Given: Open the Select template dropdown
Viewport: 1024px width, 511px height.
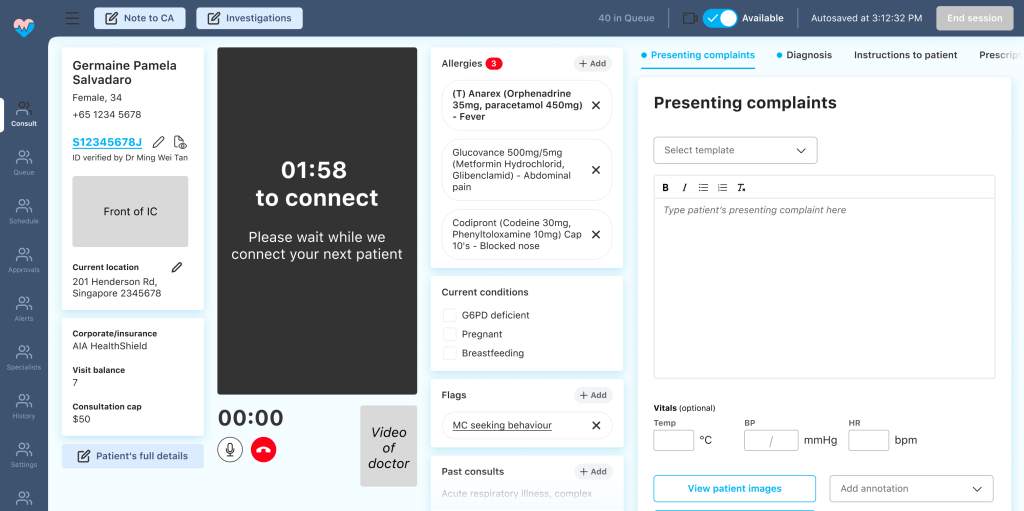Looking at the screenshot, I should [735, 150].
